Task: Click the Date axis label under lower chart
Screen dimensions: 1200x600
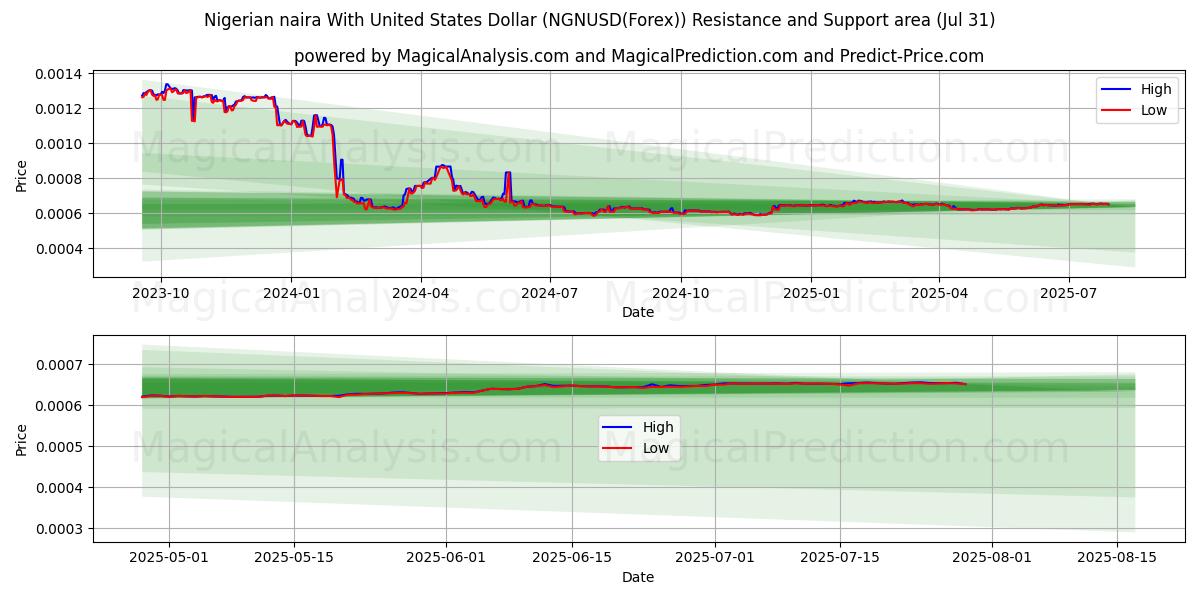Action: pos(638,578)
